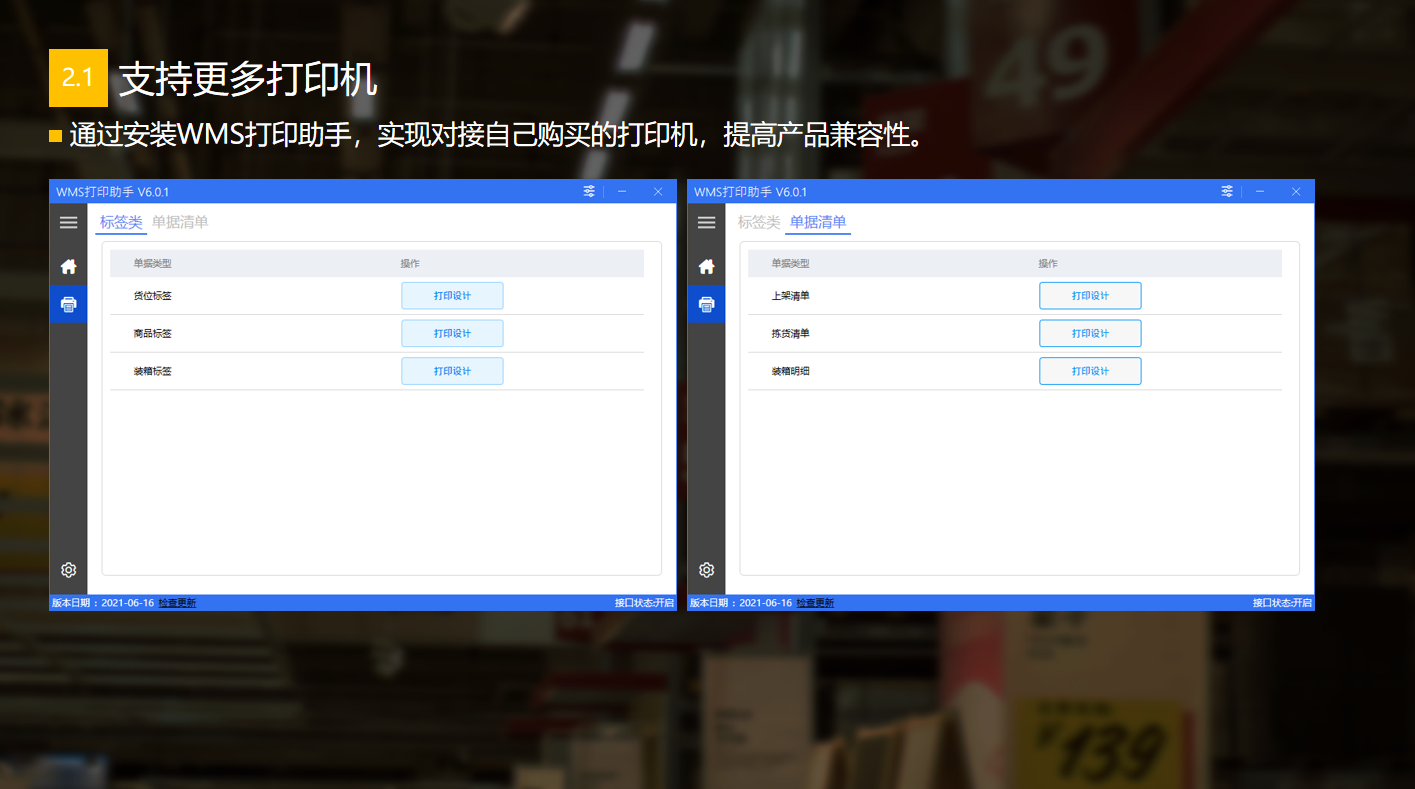The image size is (1415, 789).
Task: Open gear settings in right window sidebar
Action: tap(706, 570)
